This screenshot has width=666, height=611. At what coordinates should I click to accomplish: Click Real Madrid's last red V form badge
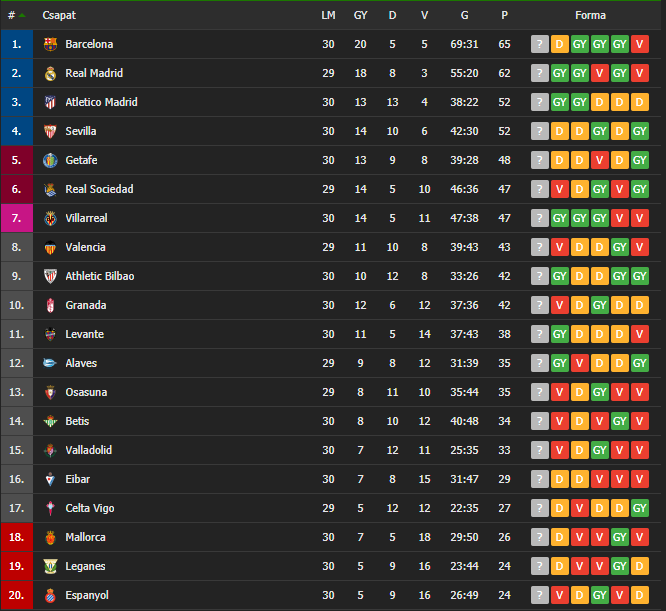click(640, 73)
